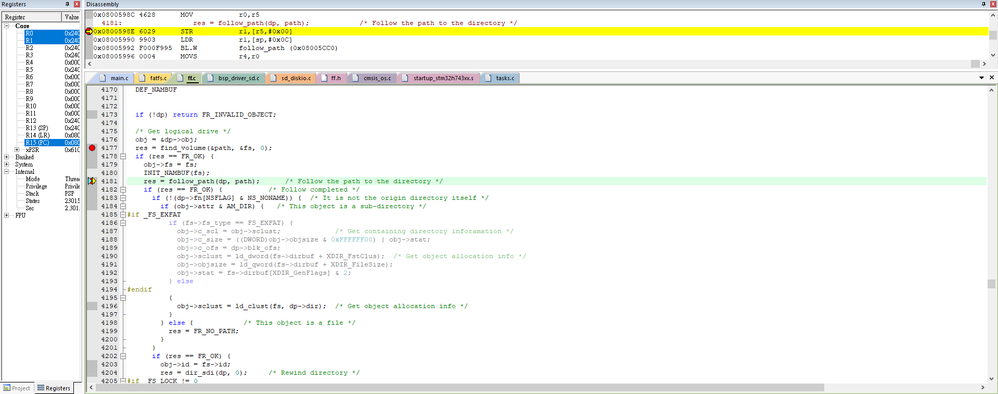Close the Disassembly window
Image resolution: width=998 pixels, height=394 pixels.
(x=992, y=4)
